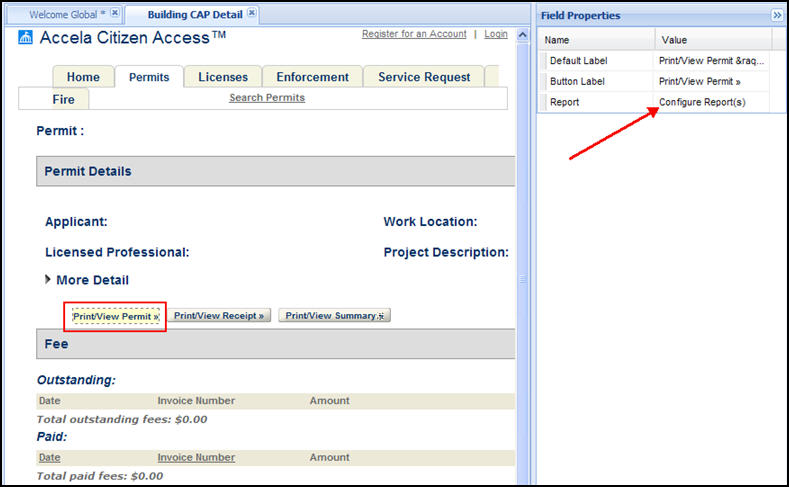The image size is (789, 487).
Task: Click the Accela Citizen Access logo icon
Action: click(26, 38)
